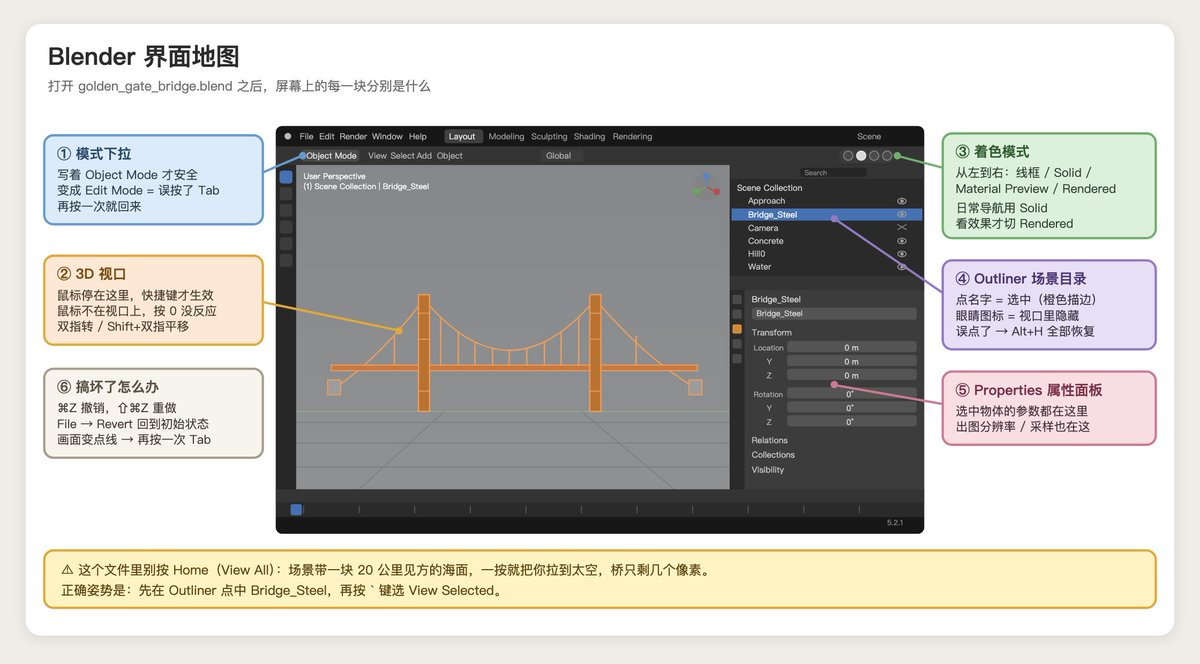This screenshot has height=664, width=1200.
Task: Open the Render menu
Action: pos(353,137)
